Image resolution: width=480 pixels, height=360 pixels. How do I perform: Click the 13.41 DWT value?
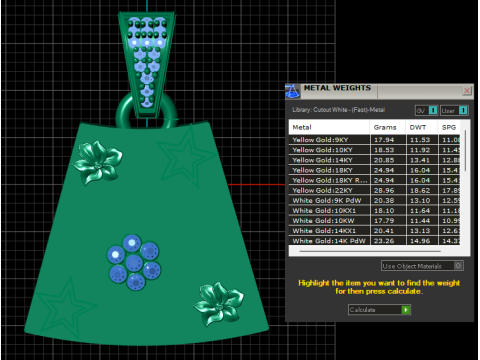pos(420,160)
